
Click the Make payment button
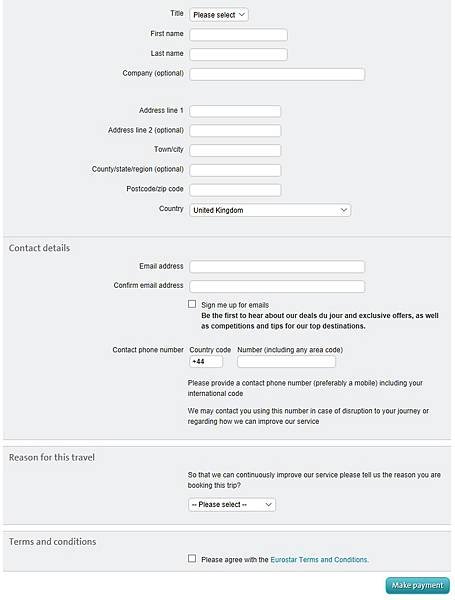coord(417,585)
